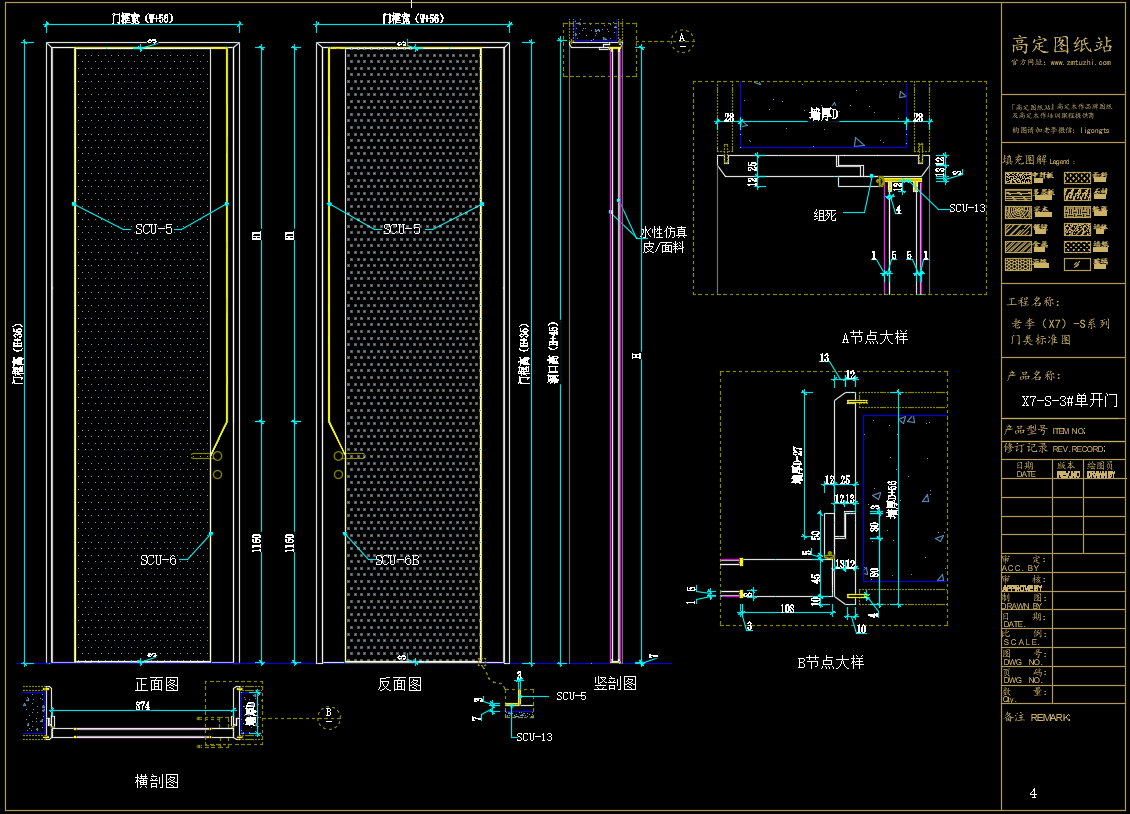Screen dimensions: 1130x814
Task: Click the first hatch pattern in the legend
Action: click(1018, 178)
